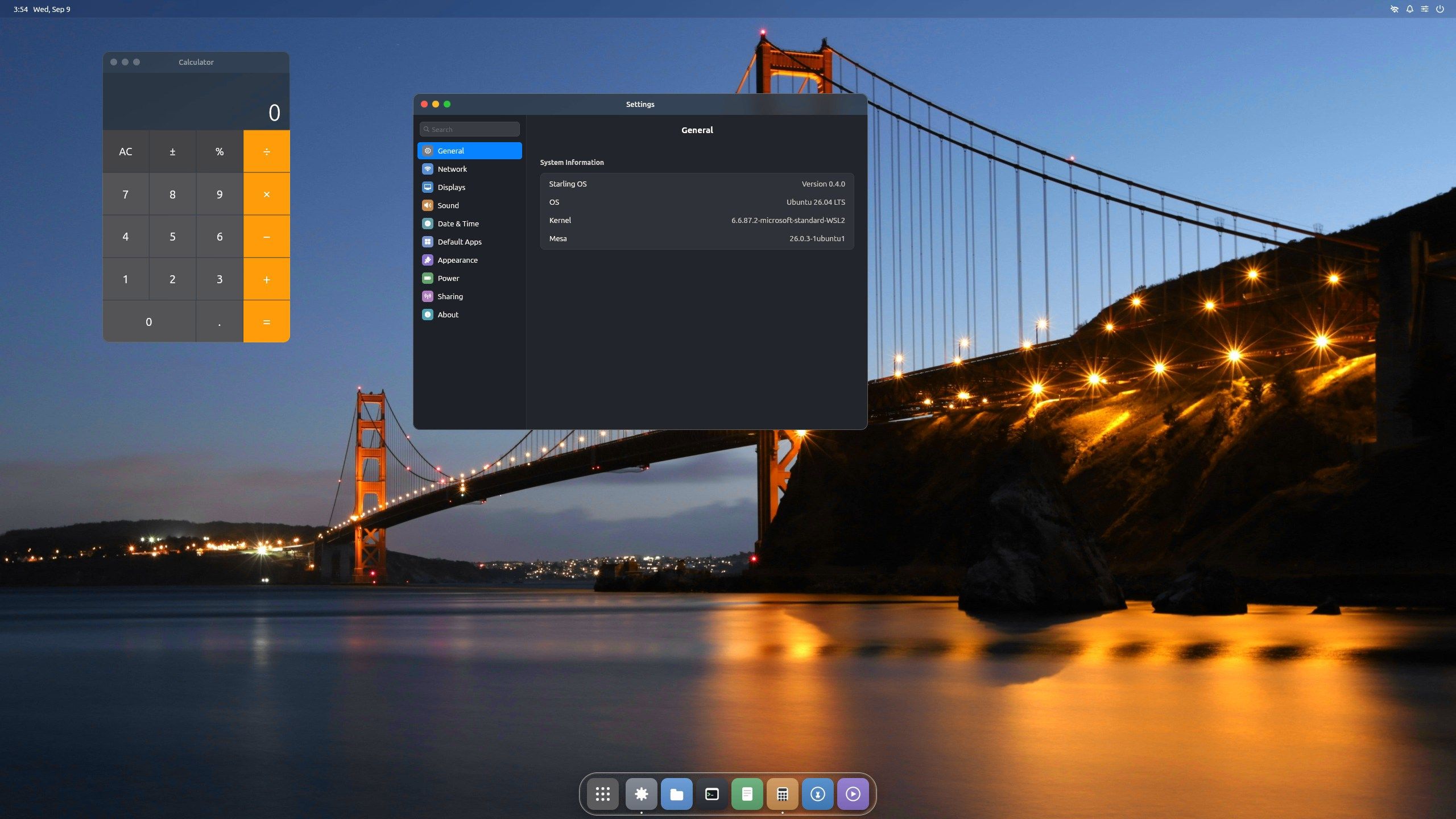Image resolution: width=1456 pixels, height=819 pixels.
Task: Click the Network wifi icon in sidebar
Action: coord(428,169)
